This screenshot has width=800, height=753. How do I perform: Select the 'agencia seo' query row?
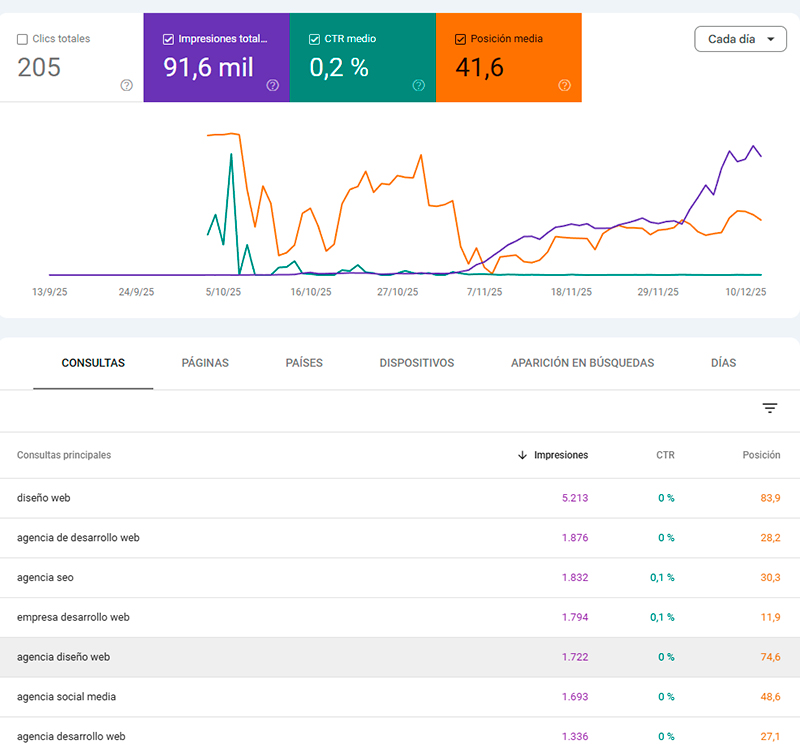pyautogui.click(x=45, y=578)
